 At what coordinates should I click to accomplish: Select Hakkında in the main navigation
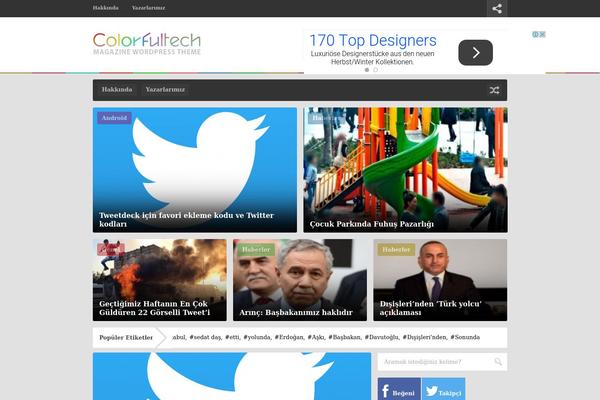[x=117, y=90]
